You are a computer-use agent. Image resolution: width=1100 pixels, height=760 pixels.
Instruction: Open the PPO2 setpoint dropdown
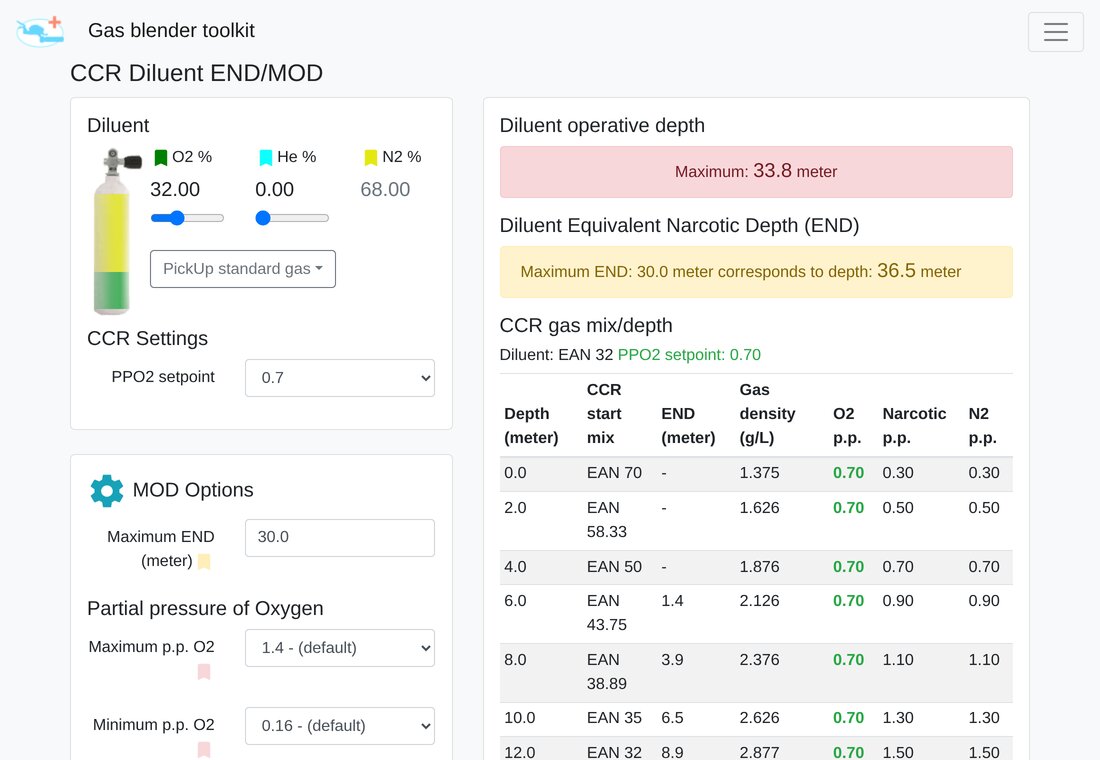pyautogui.click(x=340, y=378)
